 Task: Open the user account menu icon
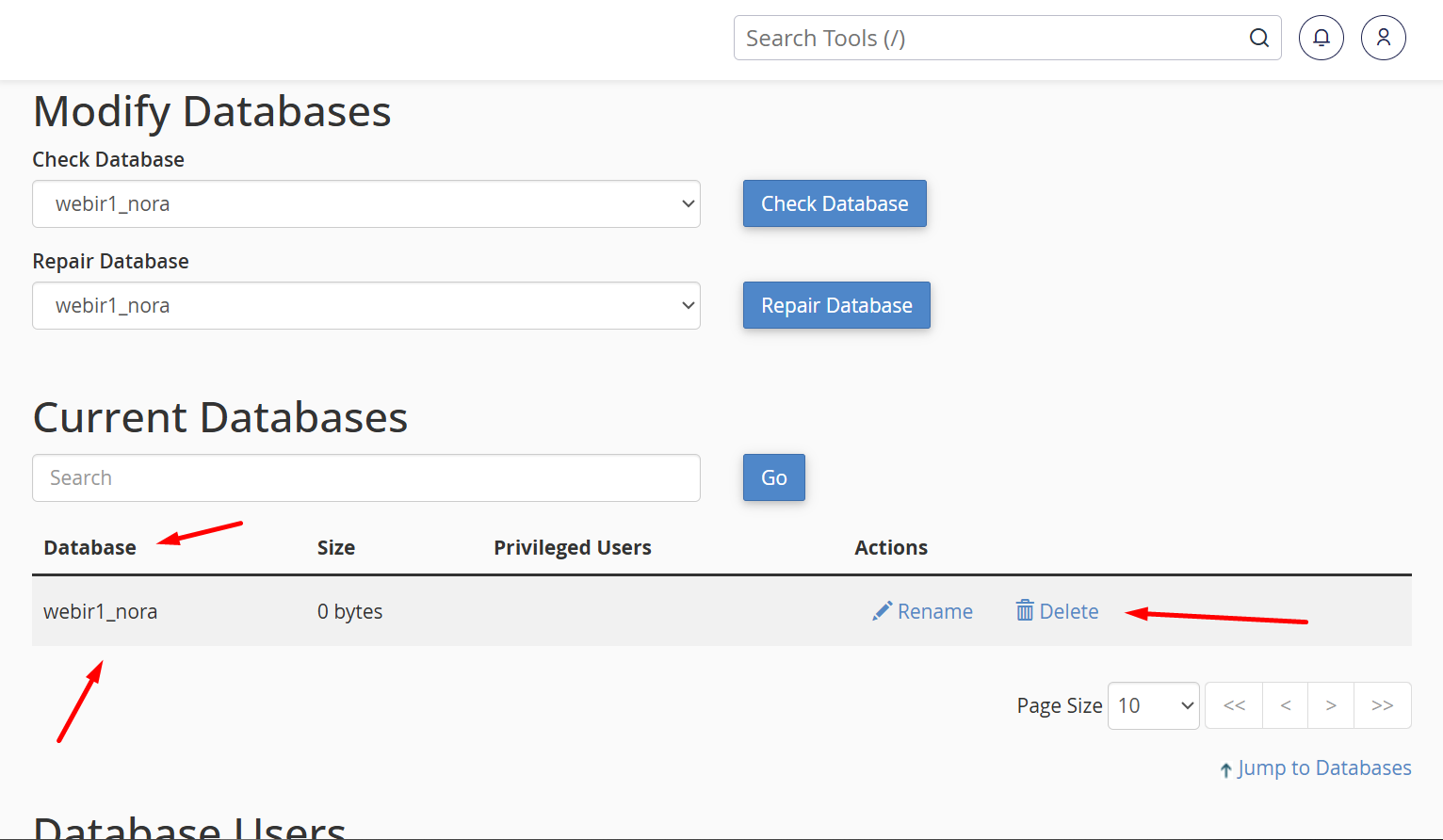(x=1383, y=38)
